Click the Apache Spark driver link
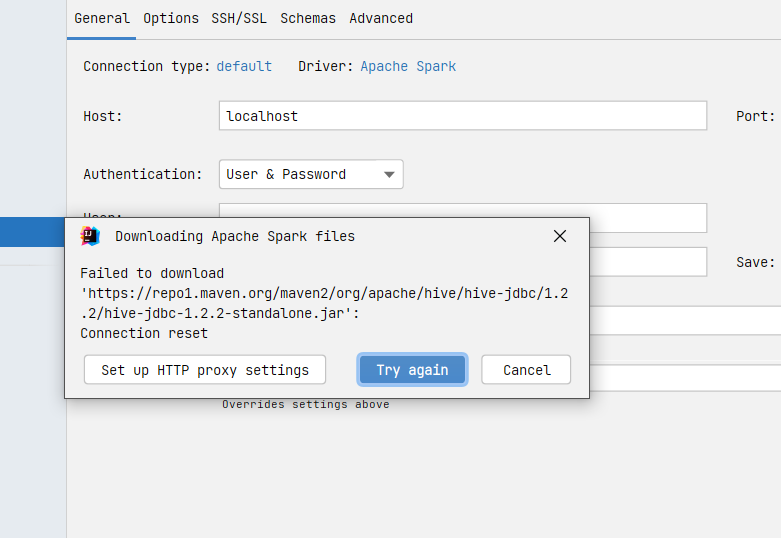This screenshot has height=538, width=781. (408, 66)
